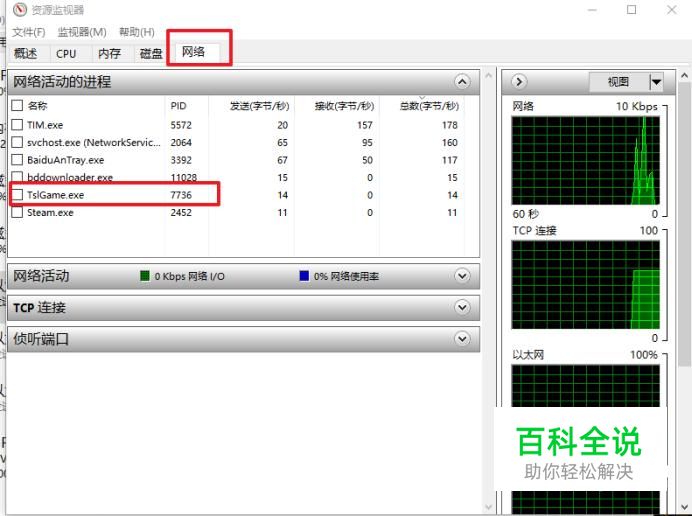Click PID value 5572
The height and width of the screenshot is (516, 692).
point(181,125)
